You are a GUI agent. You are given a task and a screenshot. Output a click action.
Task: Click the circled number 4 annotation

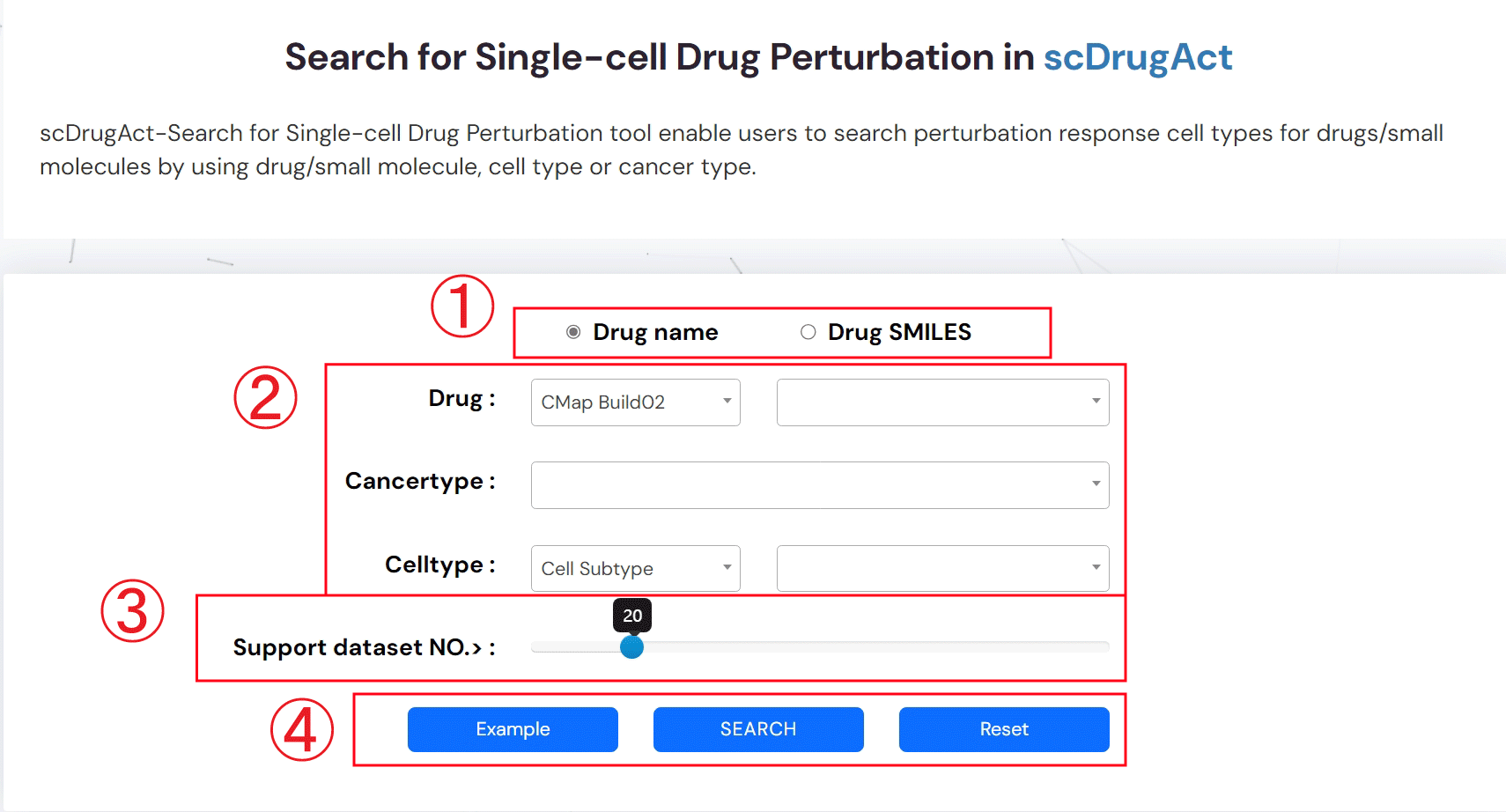pos(301,729)
